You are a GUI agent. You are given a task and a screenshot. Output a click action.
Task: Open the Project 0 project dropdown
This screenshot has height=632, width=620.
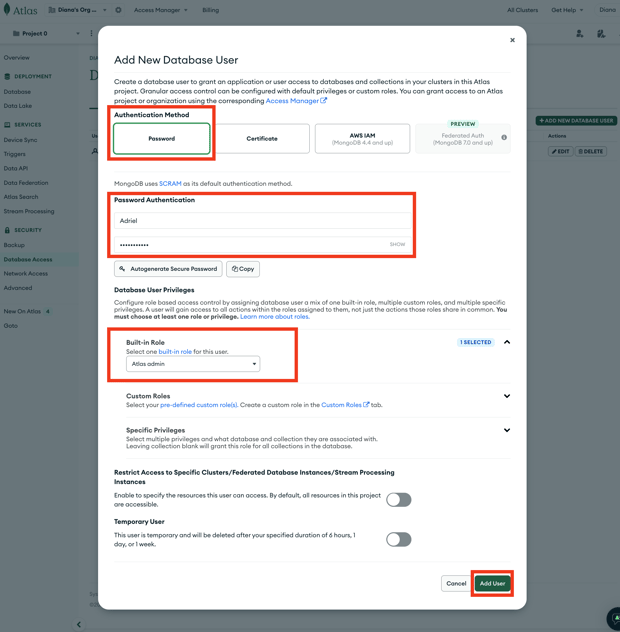(x=46, y=33)
